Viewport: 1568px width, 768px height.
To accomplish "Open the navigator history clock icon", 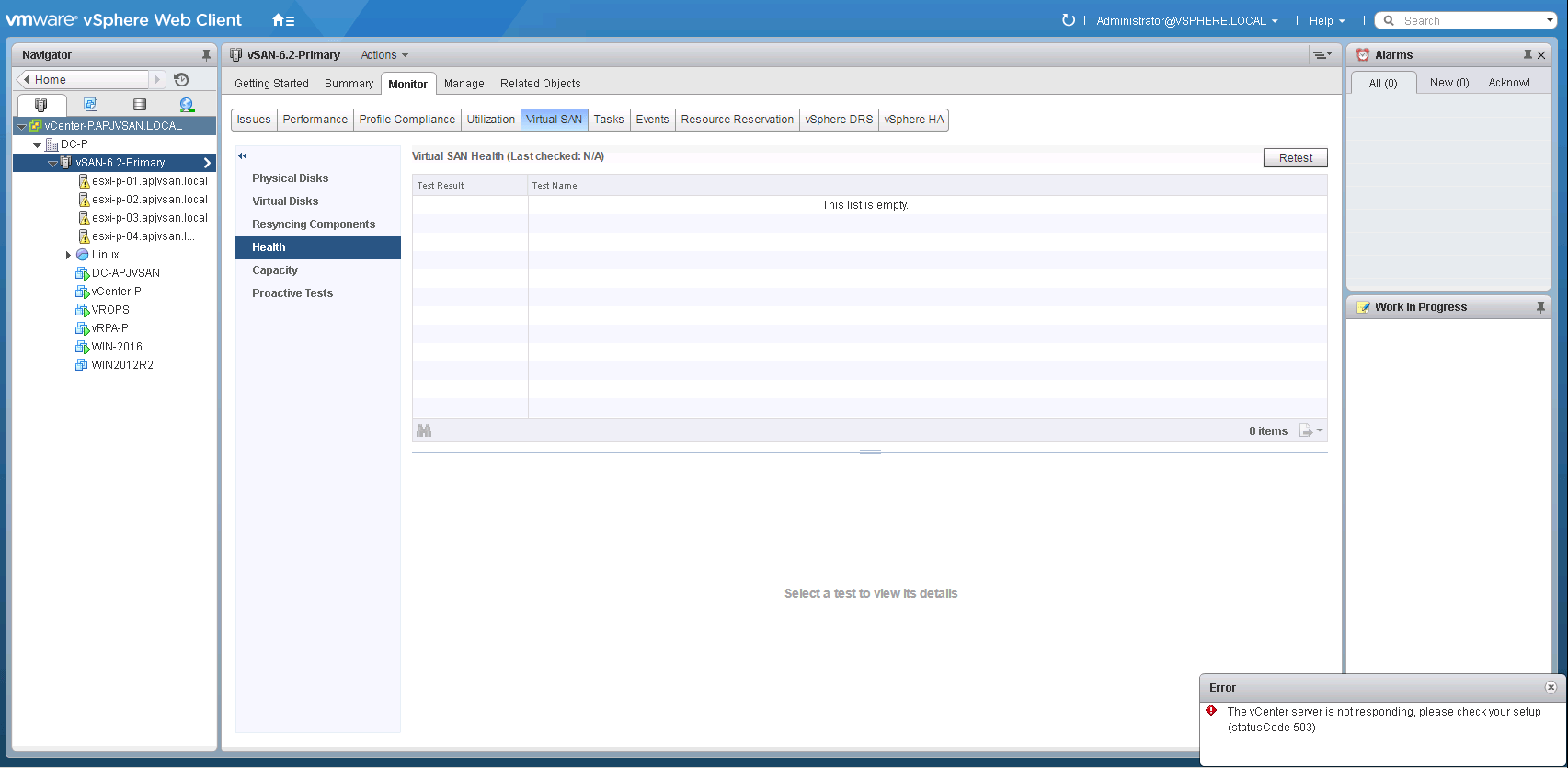I will 181,80.
